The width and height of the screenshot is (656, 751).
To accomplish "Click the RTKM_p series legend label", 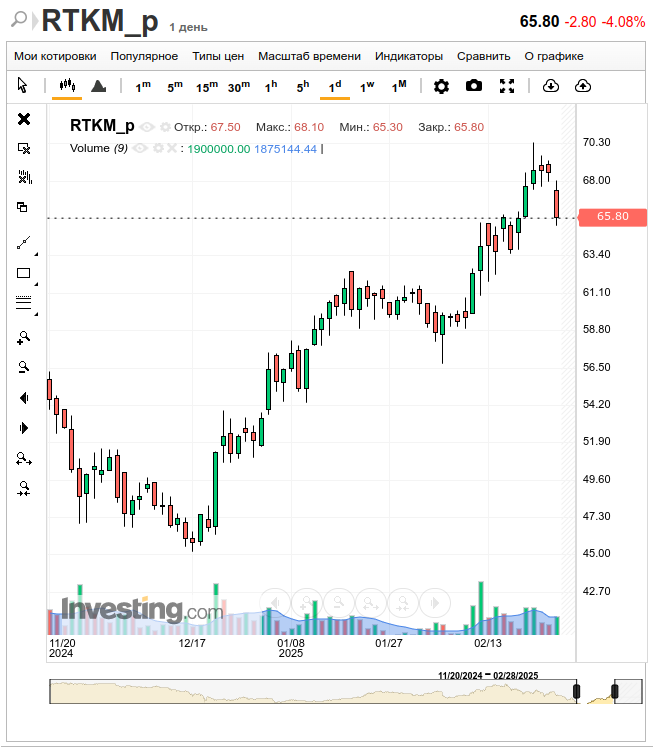I will coord(102,125).
